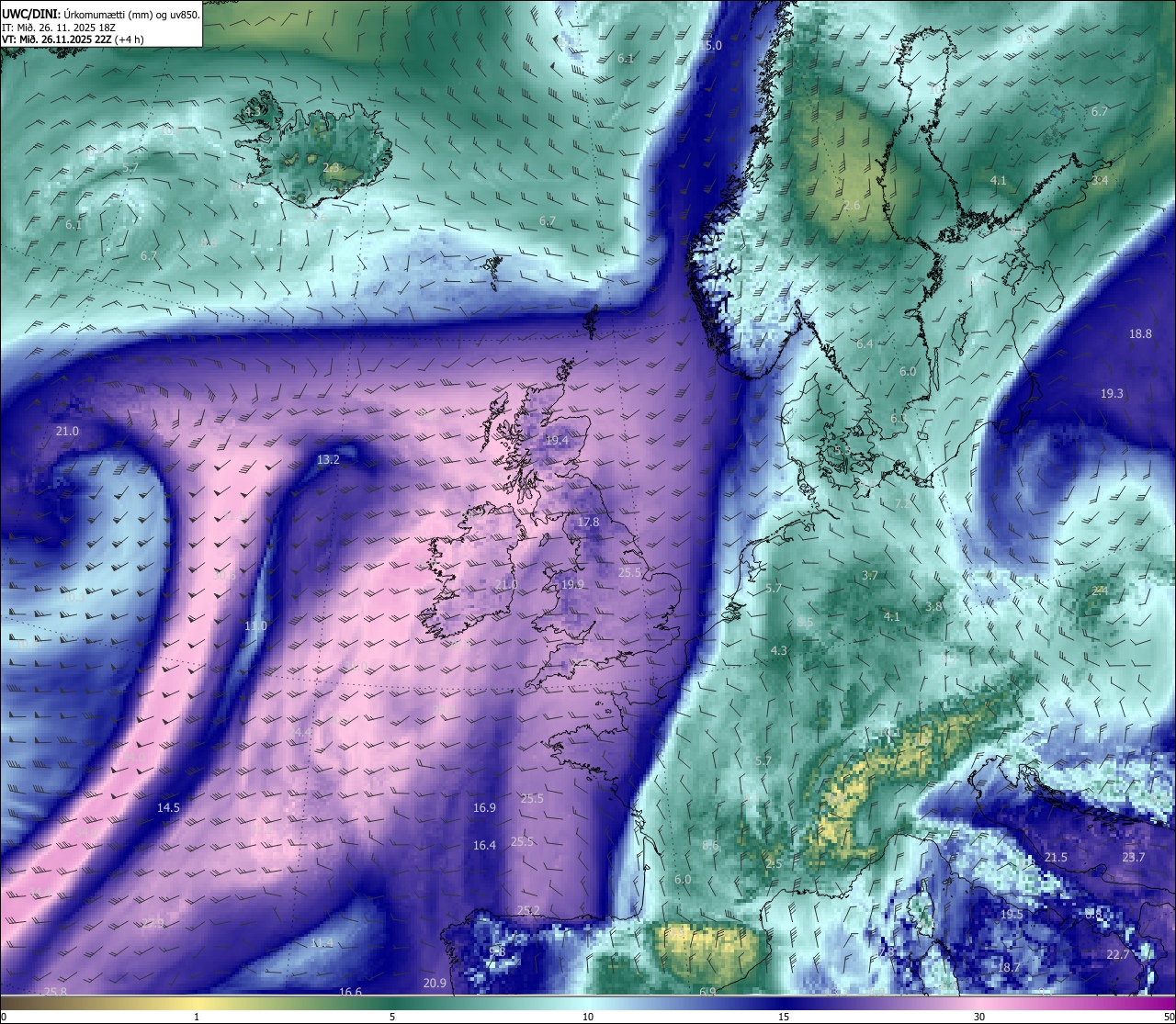Image resolution: width=1176 pixels, height=1024 pixels.
Task: Click the 3.4 value on the map
Action: click(1100, 181)
